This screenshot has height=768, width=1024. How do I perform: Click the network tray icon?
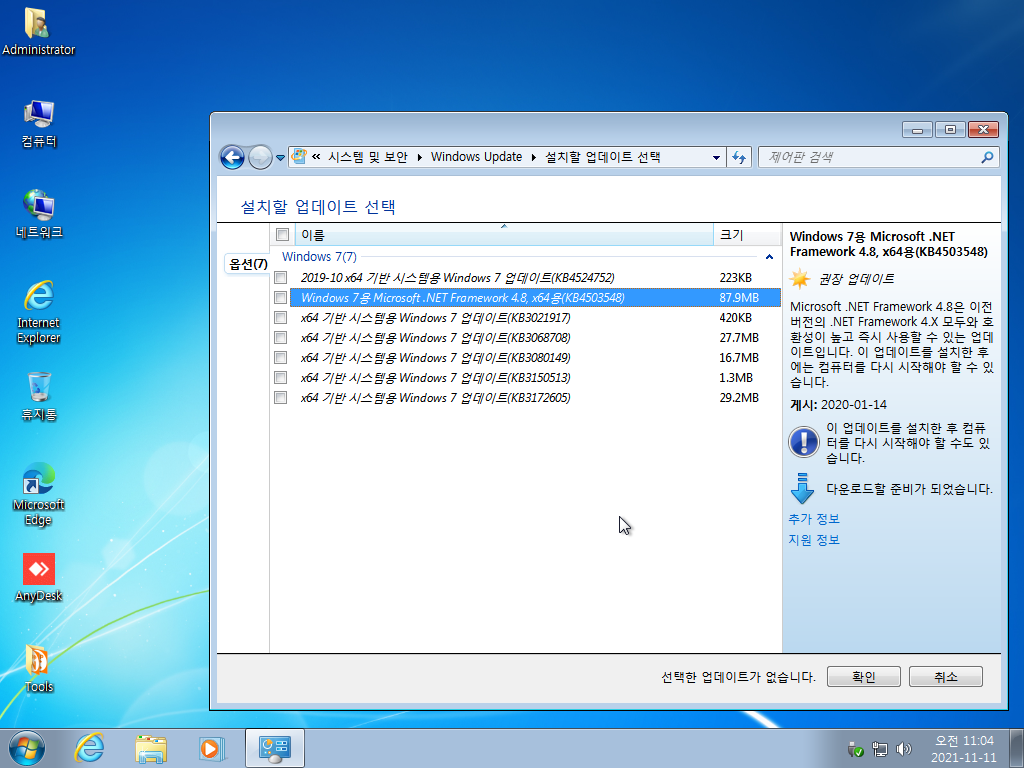pos(880,749)
